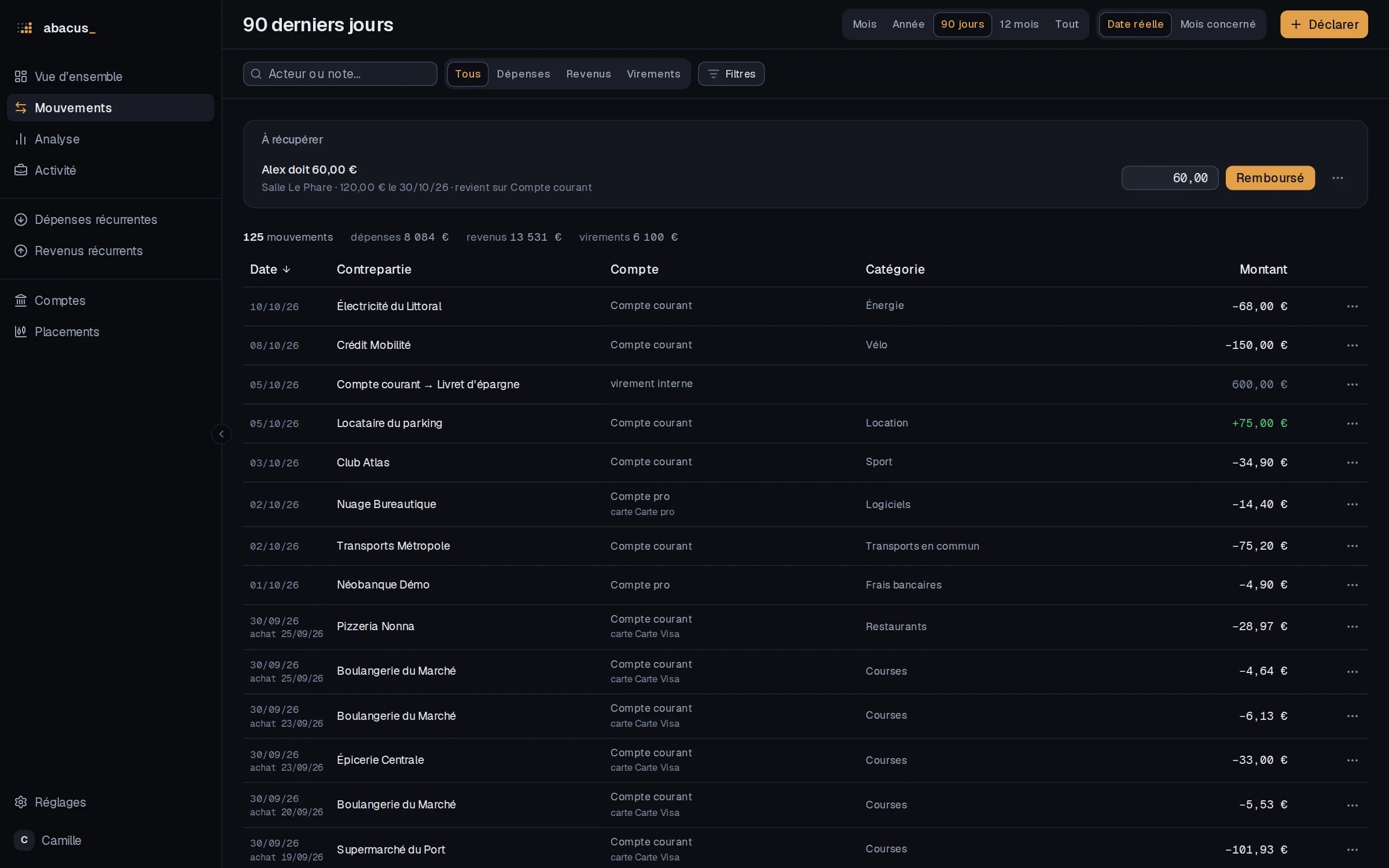This screenshot has width=1389, height=868.
Task: Open row menu for Électricité du Littoral
Action: point(1352,307)
